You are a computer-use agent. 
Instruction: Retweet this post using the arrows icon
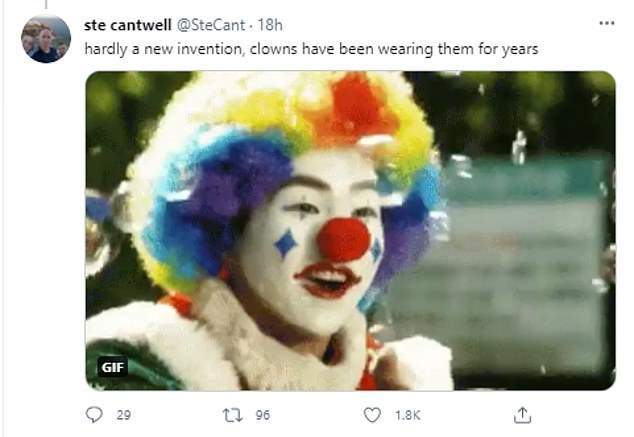(231, 414)
